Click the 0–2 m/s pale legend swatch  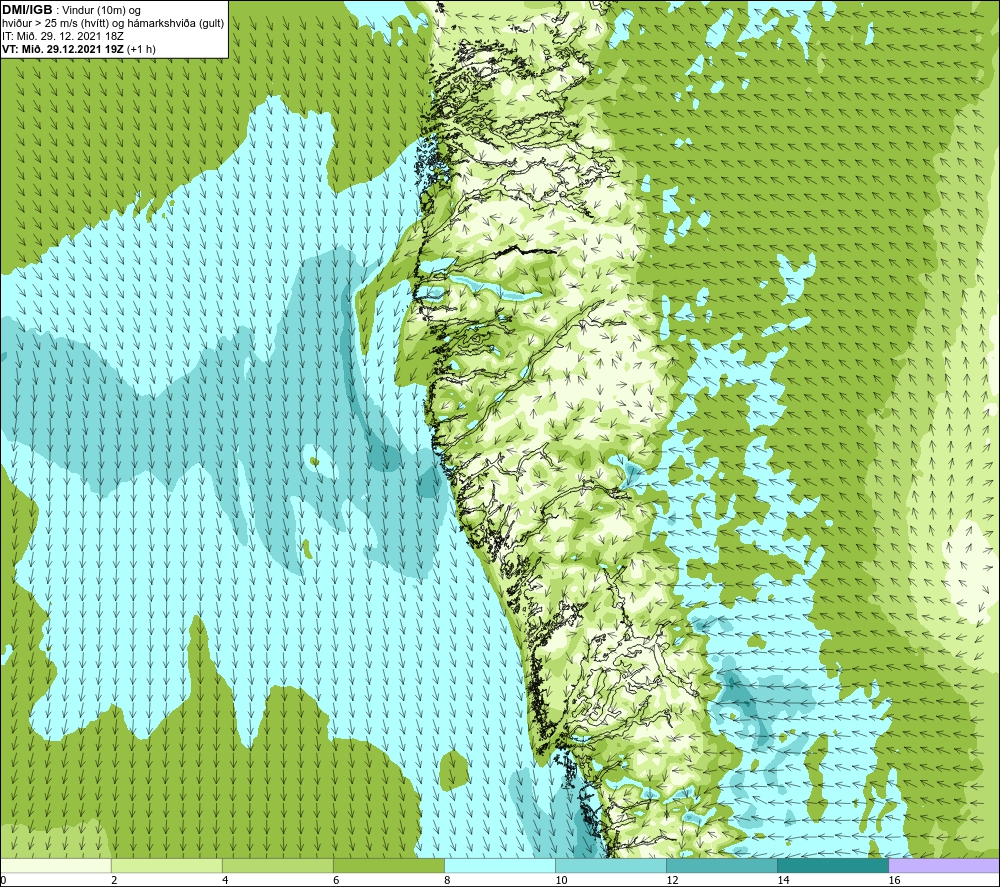pyautogui.click(x=56, y=865)
